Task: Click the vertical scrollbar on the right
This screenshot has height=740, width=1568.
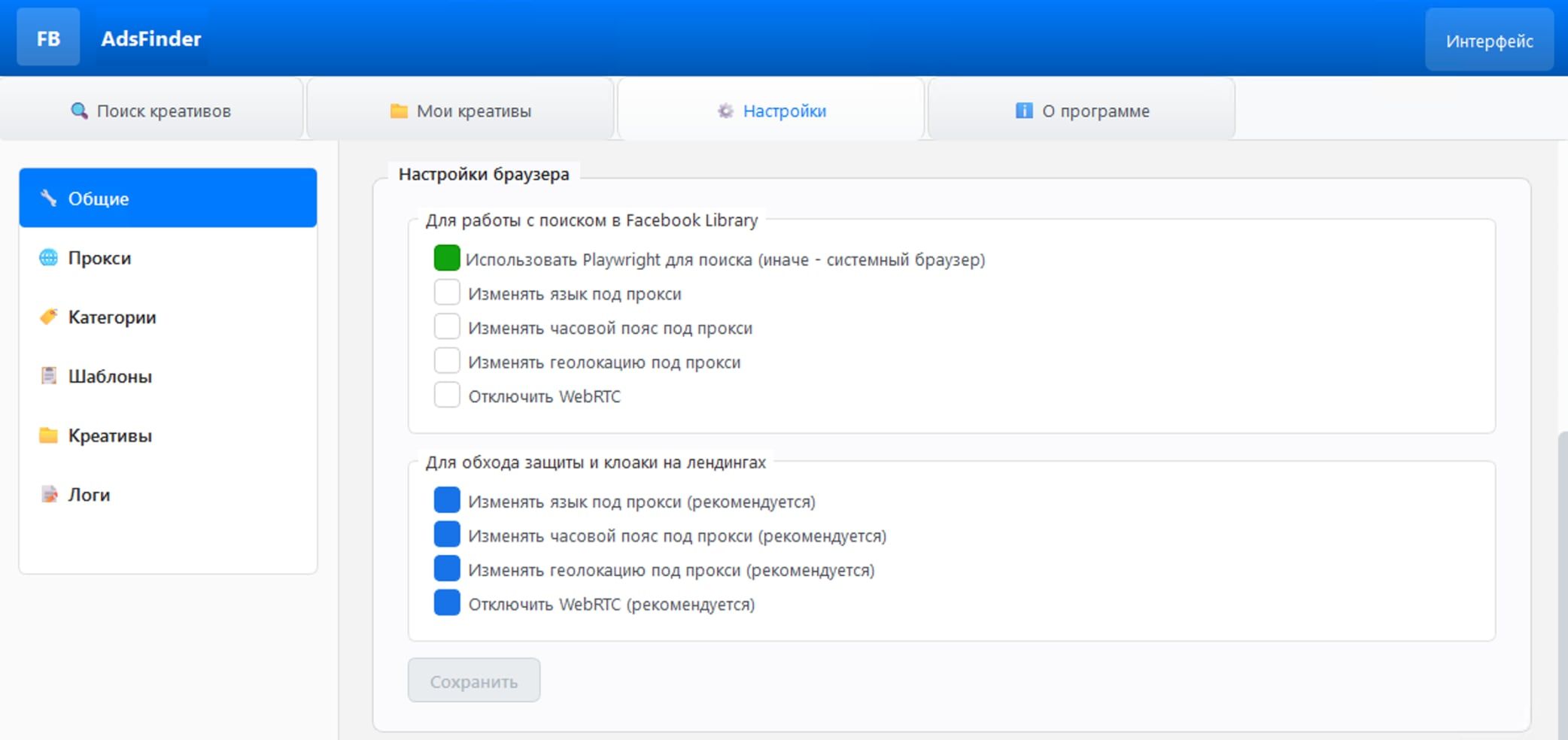Action: point(1563,587)
